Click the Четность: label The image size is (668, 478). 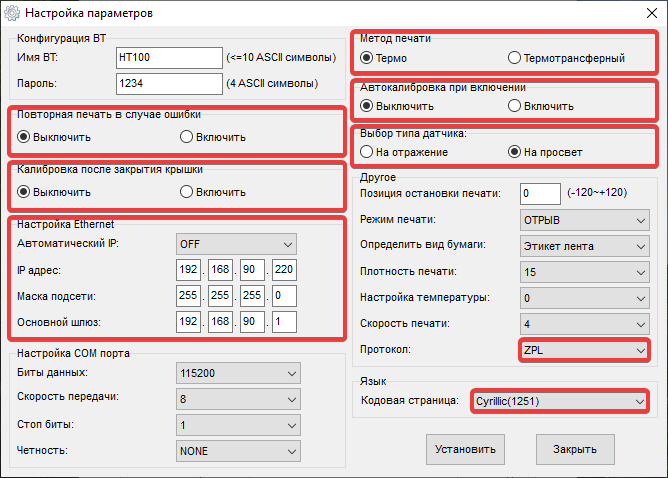(x=42, y=450)
